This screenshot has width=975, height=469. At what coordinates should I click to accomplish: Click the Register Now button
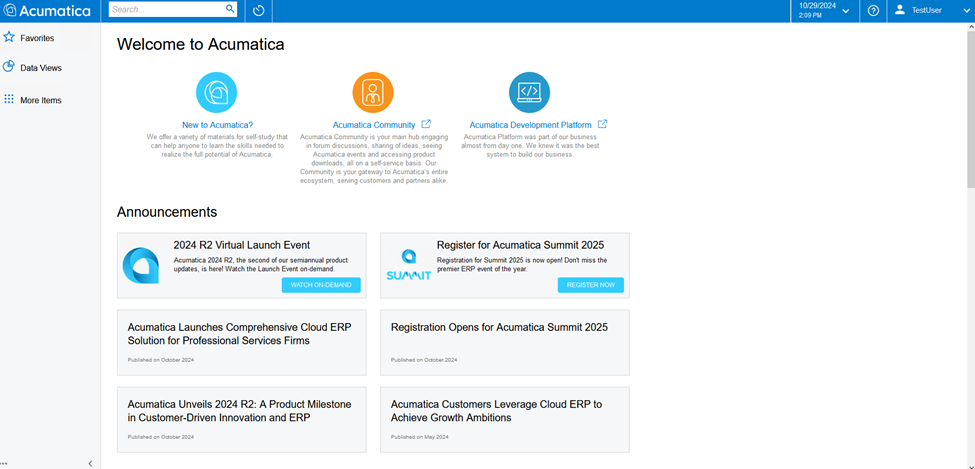point(591,285)
